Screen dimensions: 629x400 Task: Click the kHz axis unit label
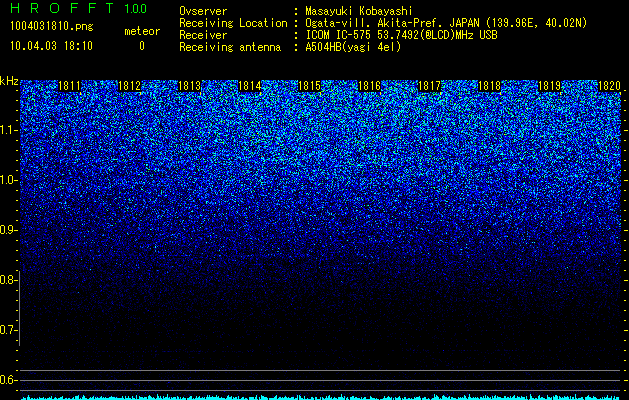click(9, 81)
